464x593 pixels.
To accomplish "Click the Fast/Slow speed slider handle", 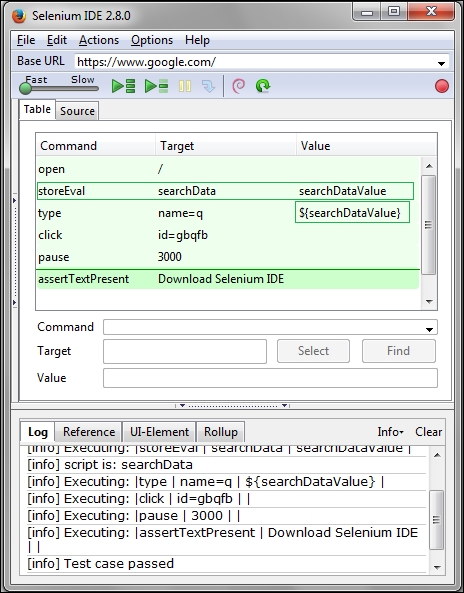I will coord(25,88).
